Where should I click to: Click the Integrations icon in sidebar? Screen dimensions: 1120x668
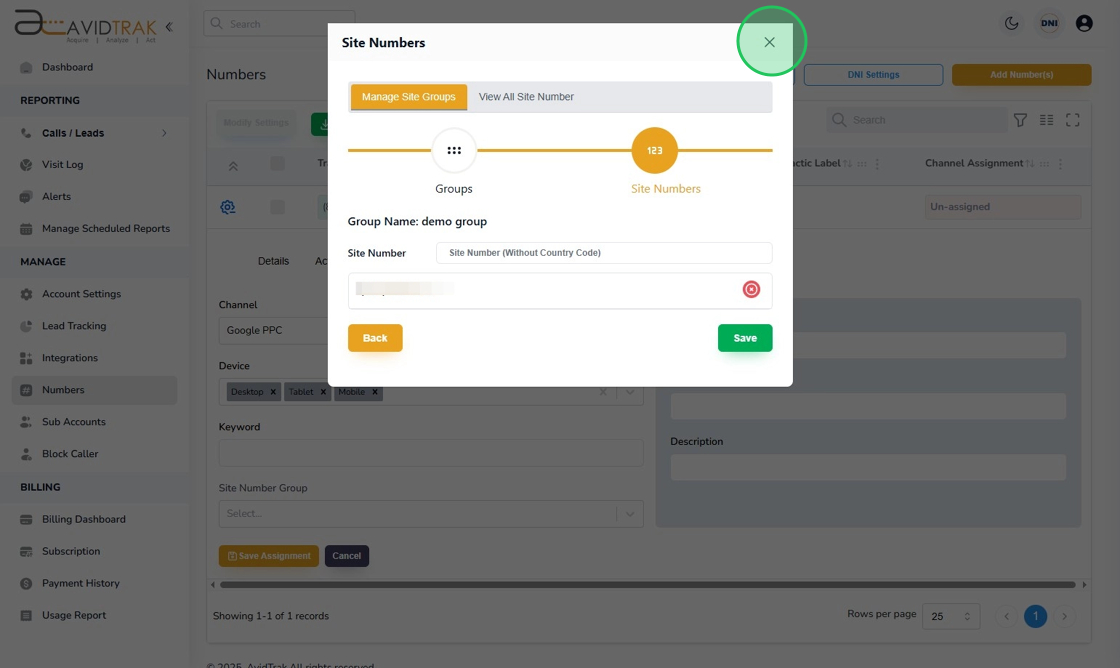tap(26, 358)
